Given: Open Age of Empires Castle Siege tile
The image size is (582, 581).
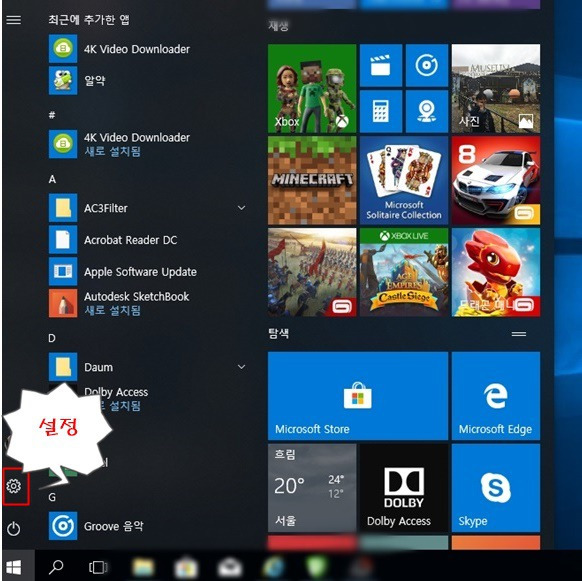Looking at the screenshot, I should (404, 272).
